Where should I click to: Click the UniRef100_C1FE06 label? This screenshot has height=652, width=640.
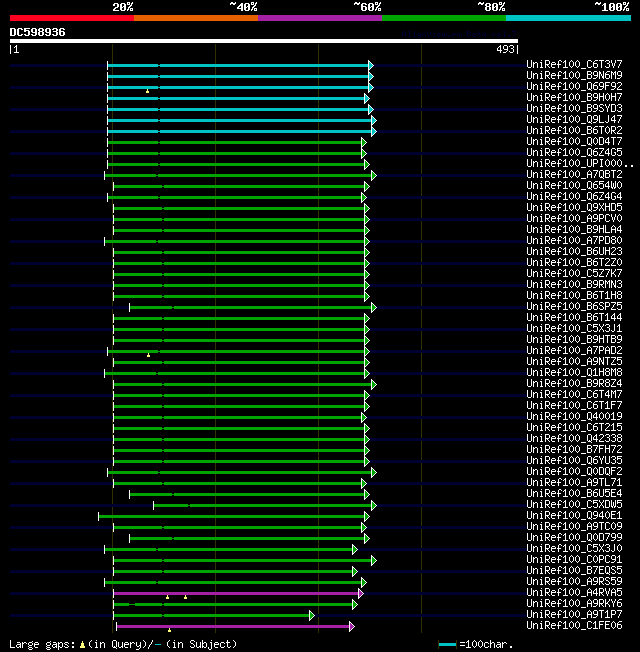574,625
